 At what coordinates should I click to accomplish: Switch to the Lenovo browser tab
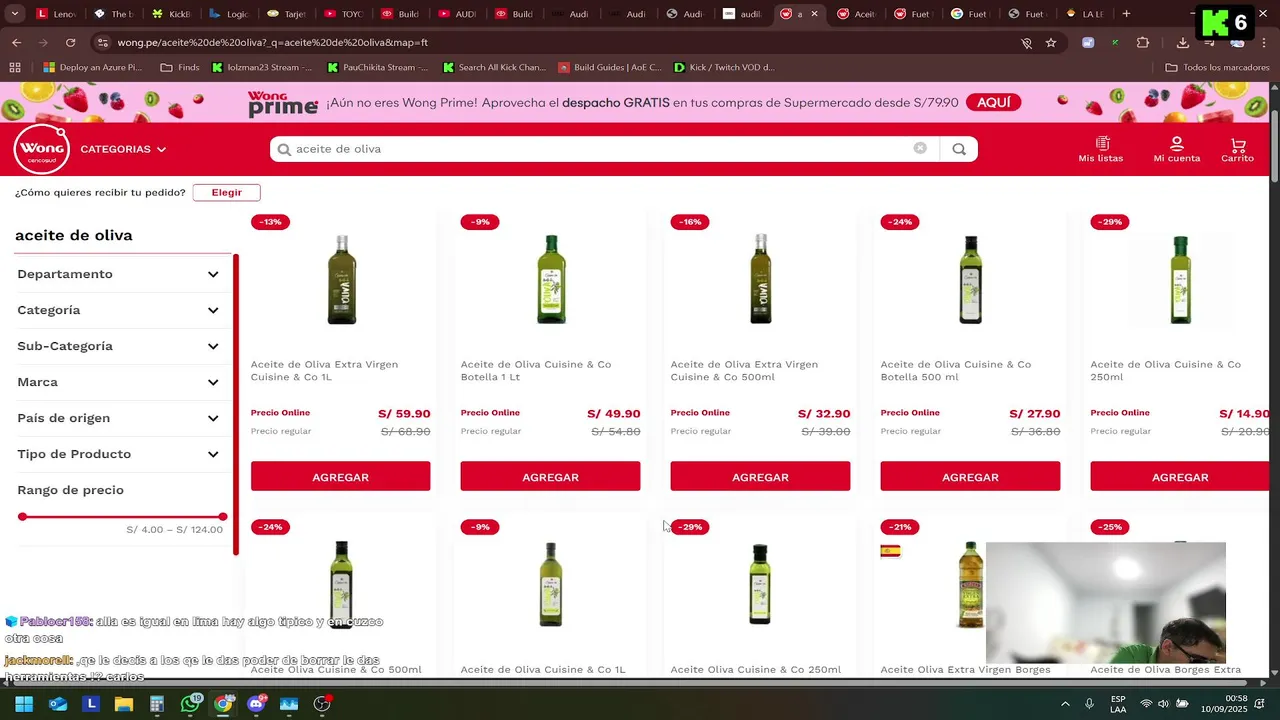(56, 14)
